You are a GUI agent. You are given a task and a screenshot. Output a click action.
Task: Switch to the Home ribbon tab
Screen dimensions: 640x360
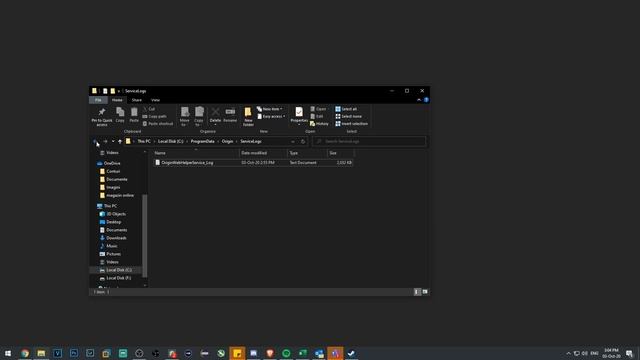coord(117,100)
